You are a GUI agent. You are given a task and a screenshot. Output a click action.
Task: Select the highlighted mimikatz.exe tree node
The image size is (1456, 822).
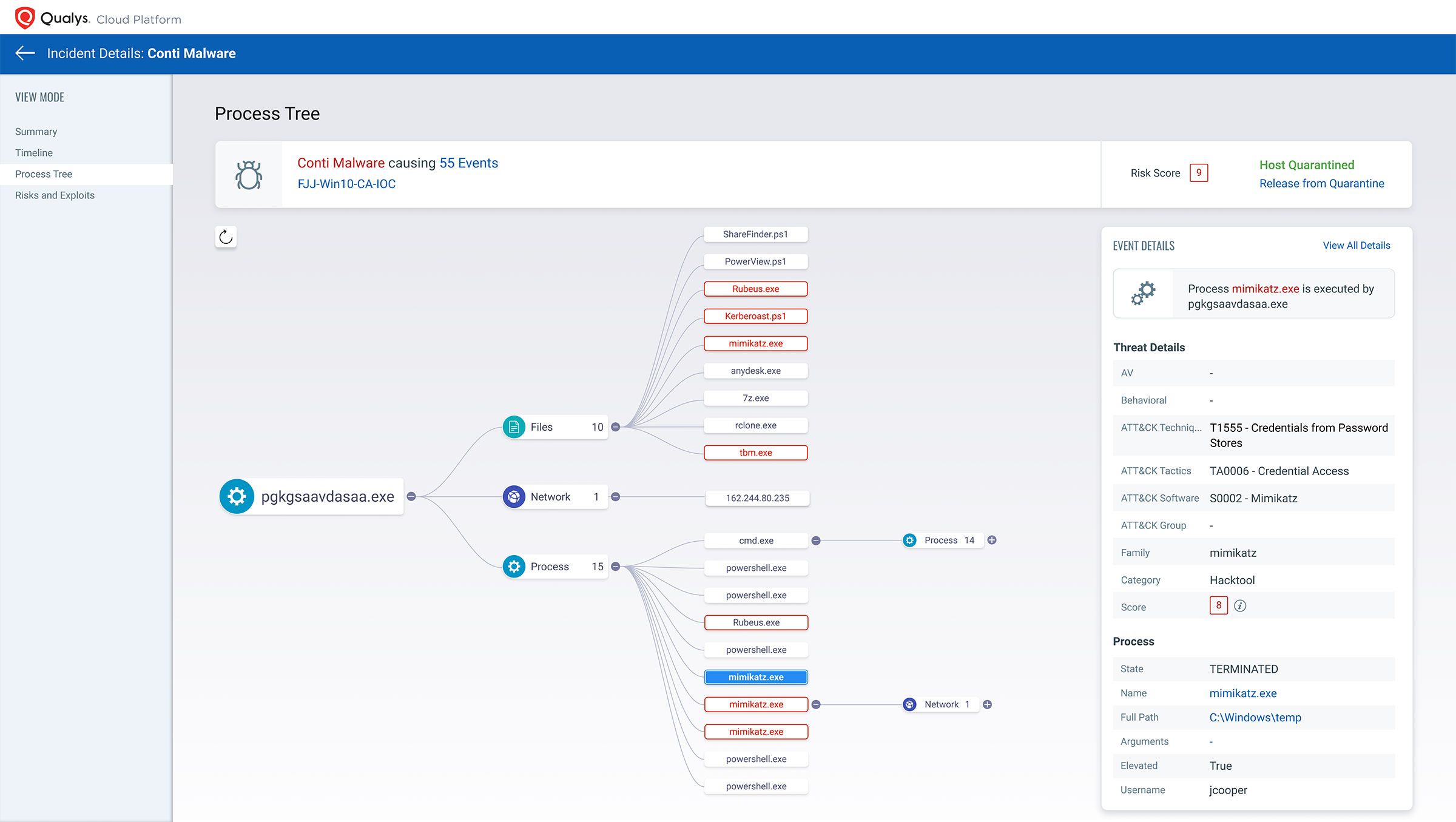coord(756,676)
